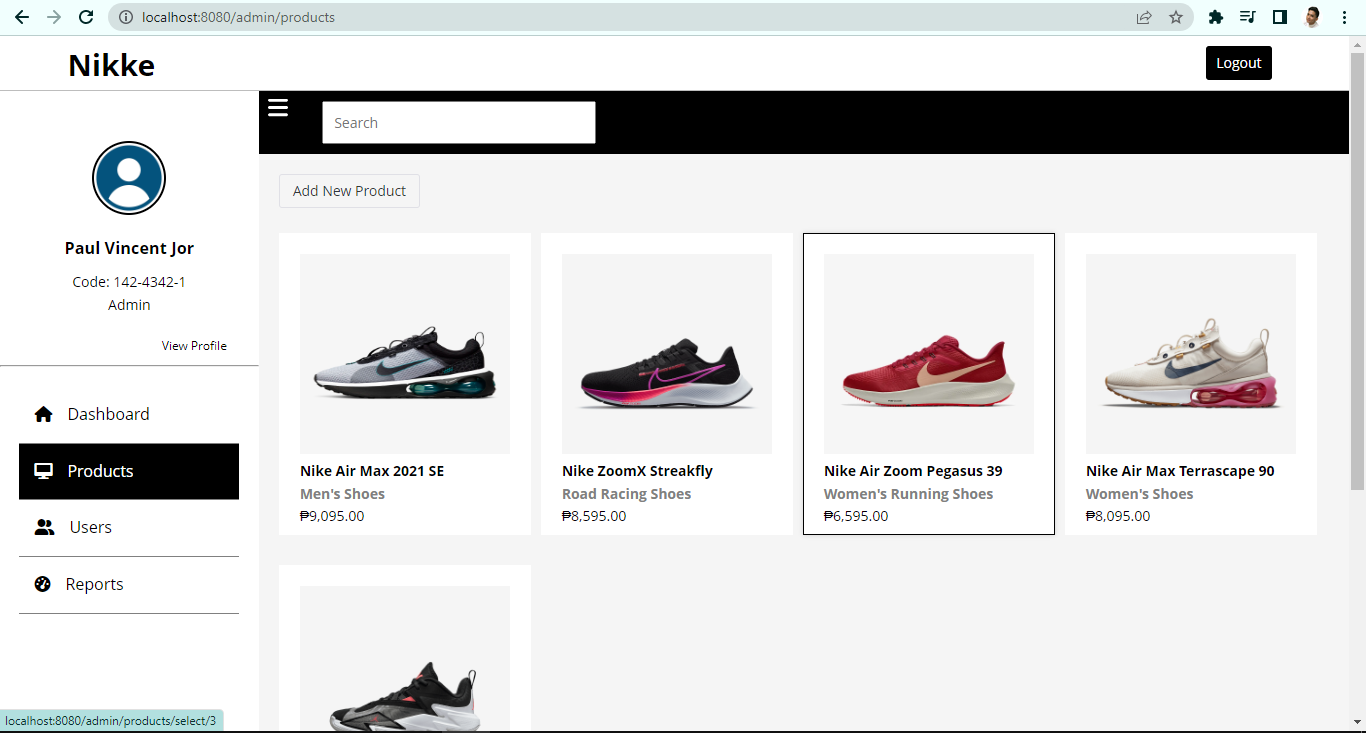Viewport: 1366px width, 733px height.
Task: Switch to the Users section
Action: coord(91,527)
